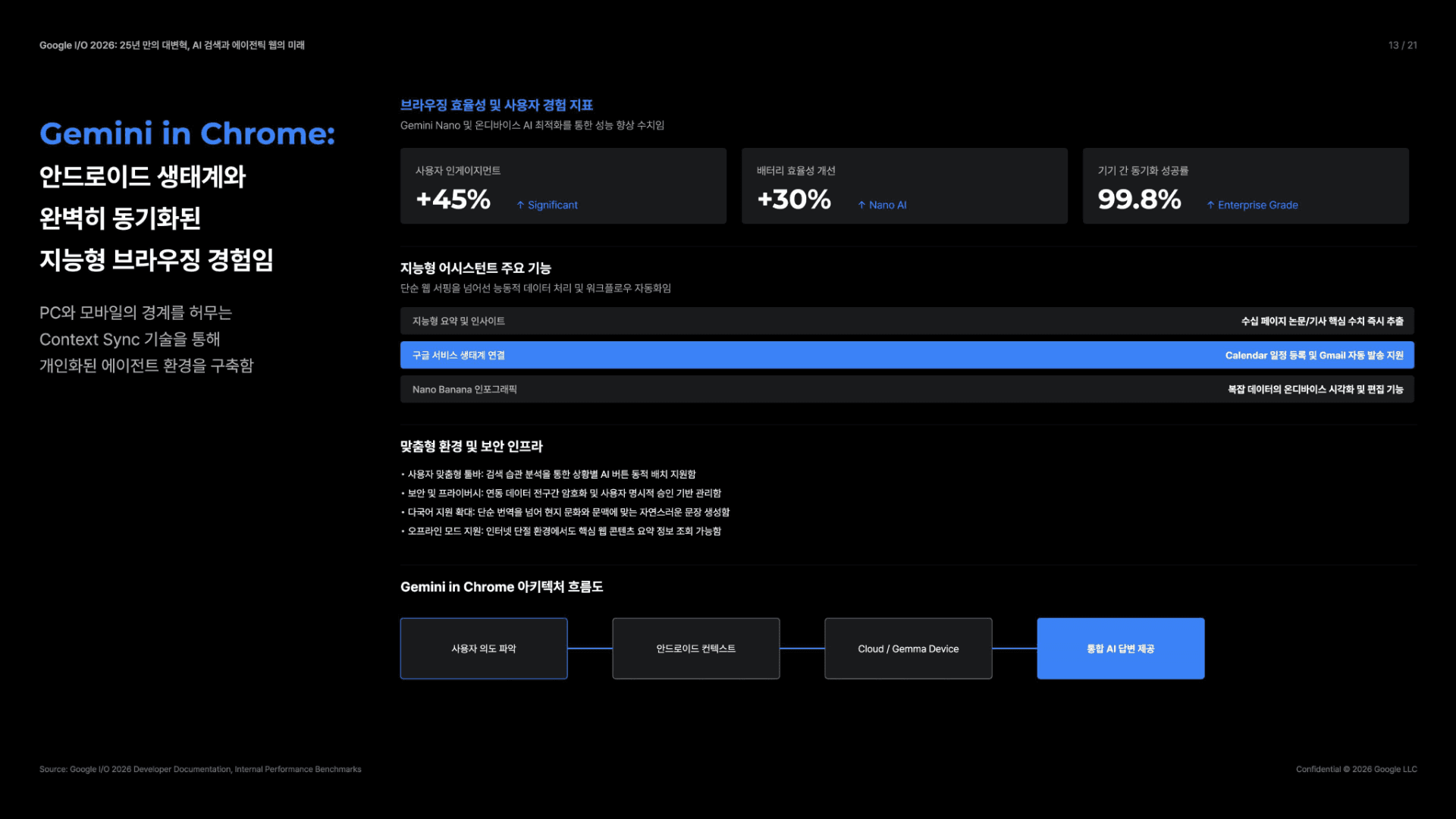Click the Context Sync 기술을 통해 line
Viewport: 1456px width, 819px height.
(130, 339)
